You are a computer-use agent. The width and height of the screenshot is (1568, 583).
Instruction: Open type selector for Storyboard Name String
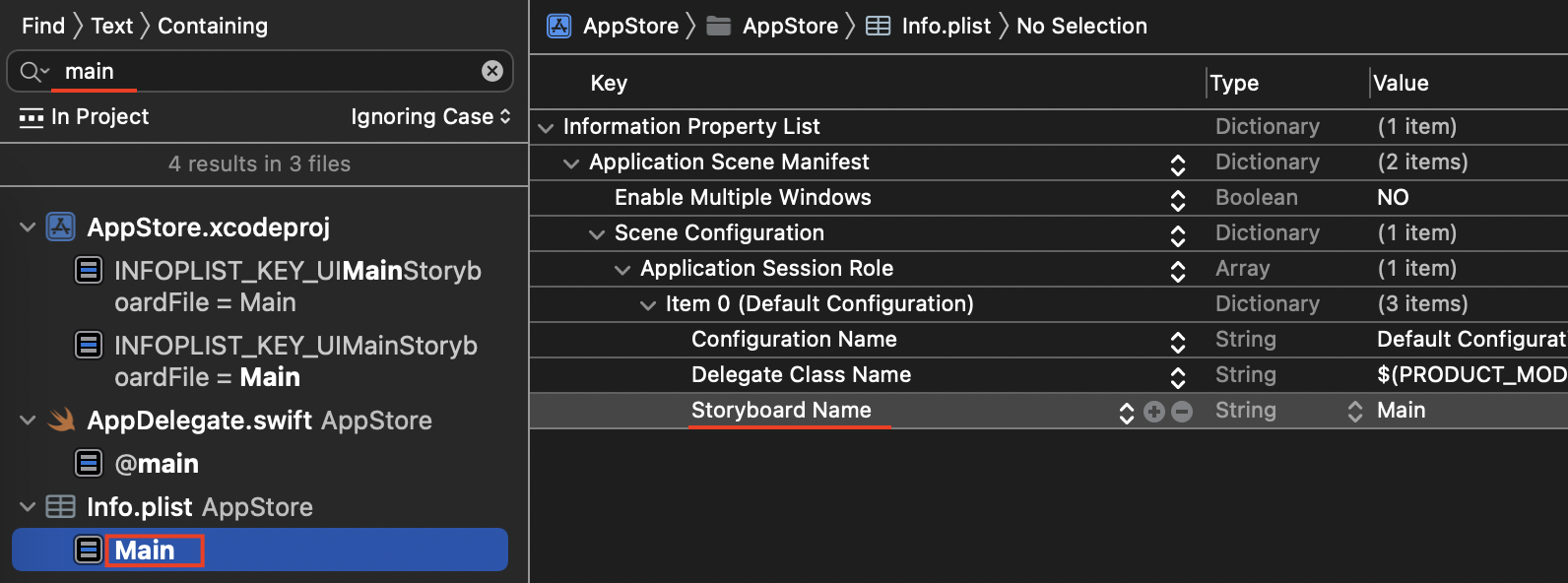click(1355, 412)
